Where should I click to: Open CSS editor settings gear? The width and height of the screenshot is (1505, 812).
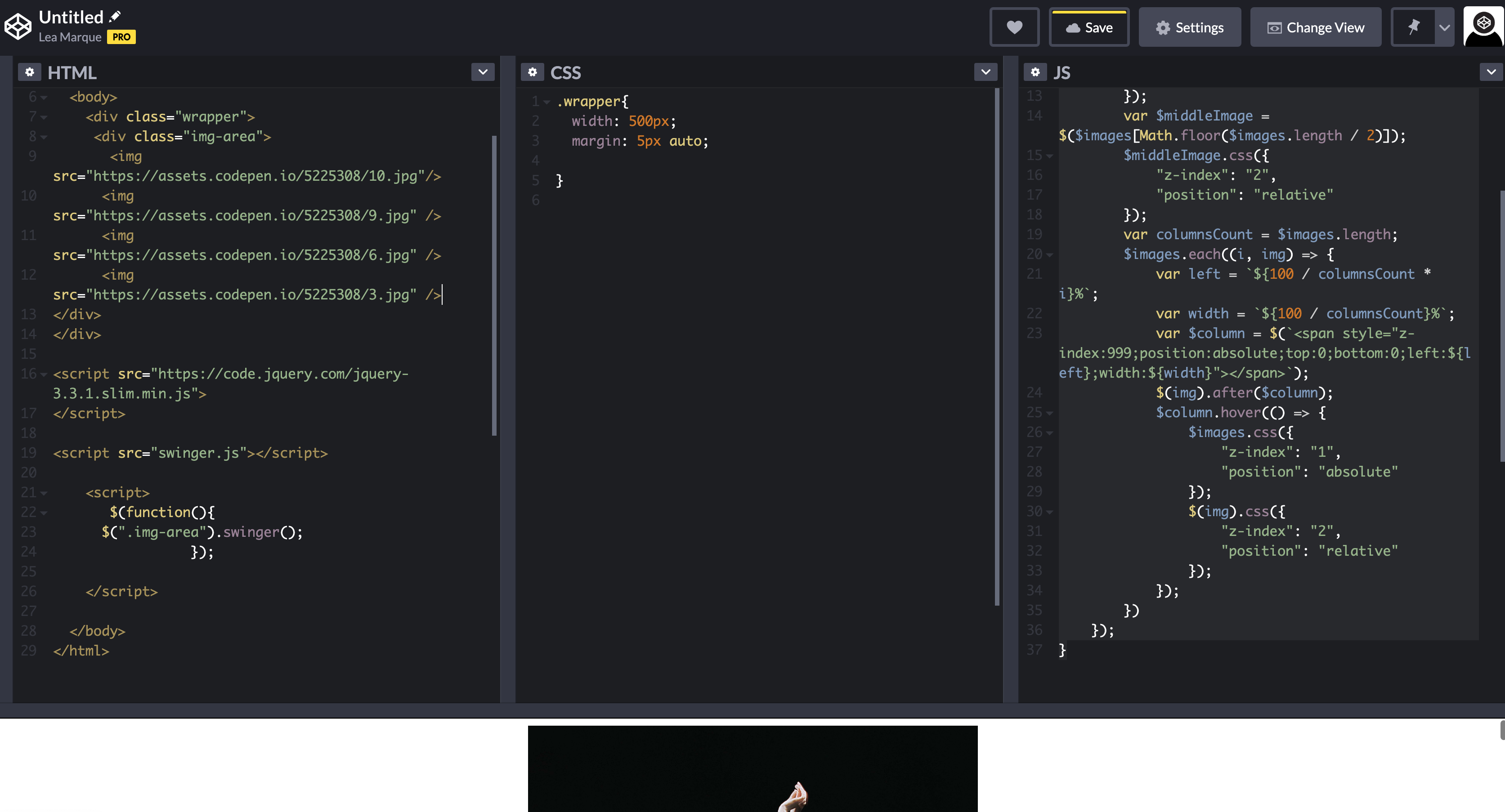[532, 72]
